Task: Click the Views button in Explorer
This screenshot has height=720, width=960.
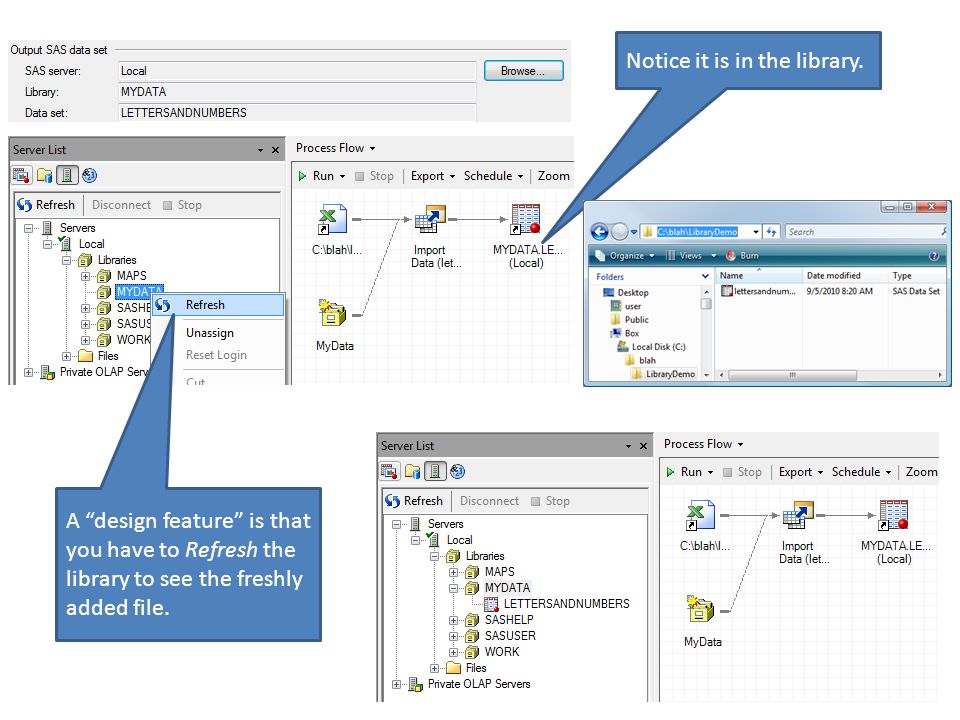Action: pos(684,256)
